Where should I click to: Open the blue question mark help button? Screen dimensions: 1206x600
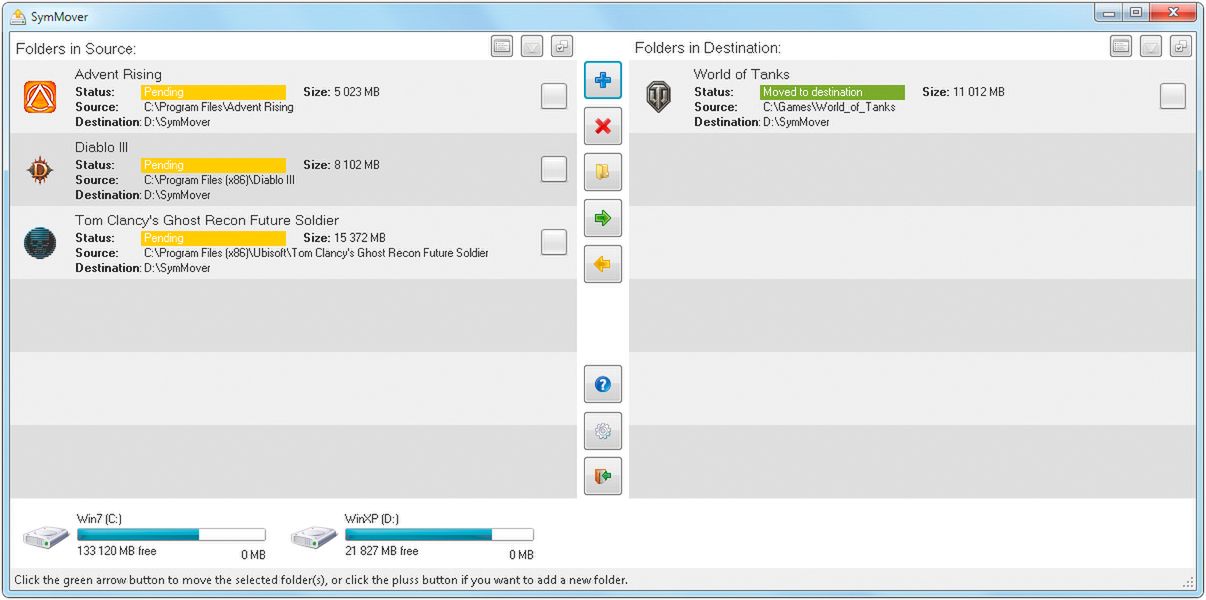(603, 384)
